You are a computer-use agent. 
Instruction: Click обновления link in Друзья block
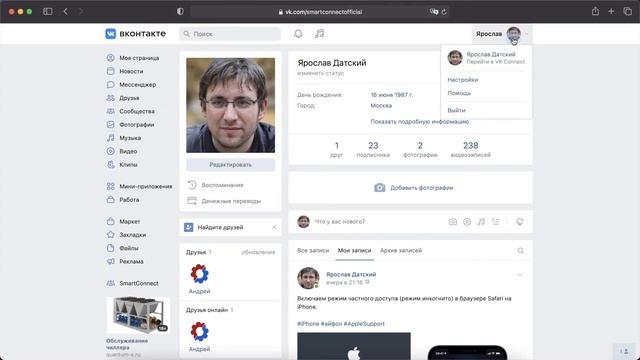point(258,252)
